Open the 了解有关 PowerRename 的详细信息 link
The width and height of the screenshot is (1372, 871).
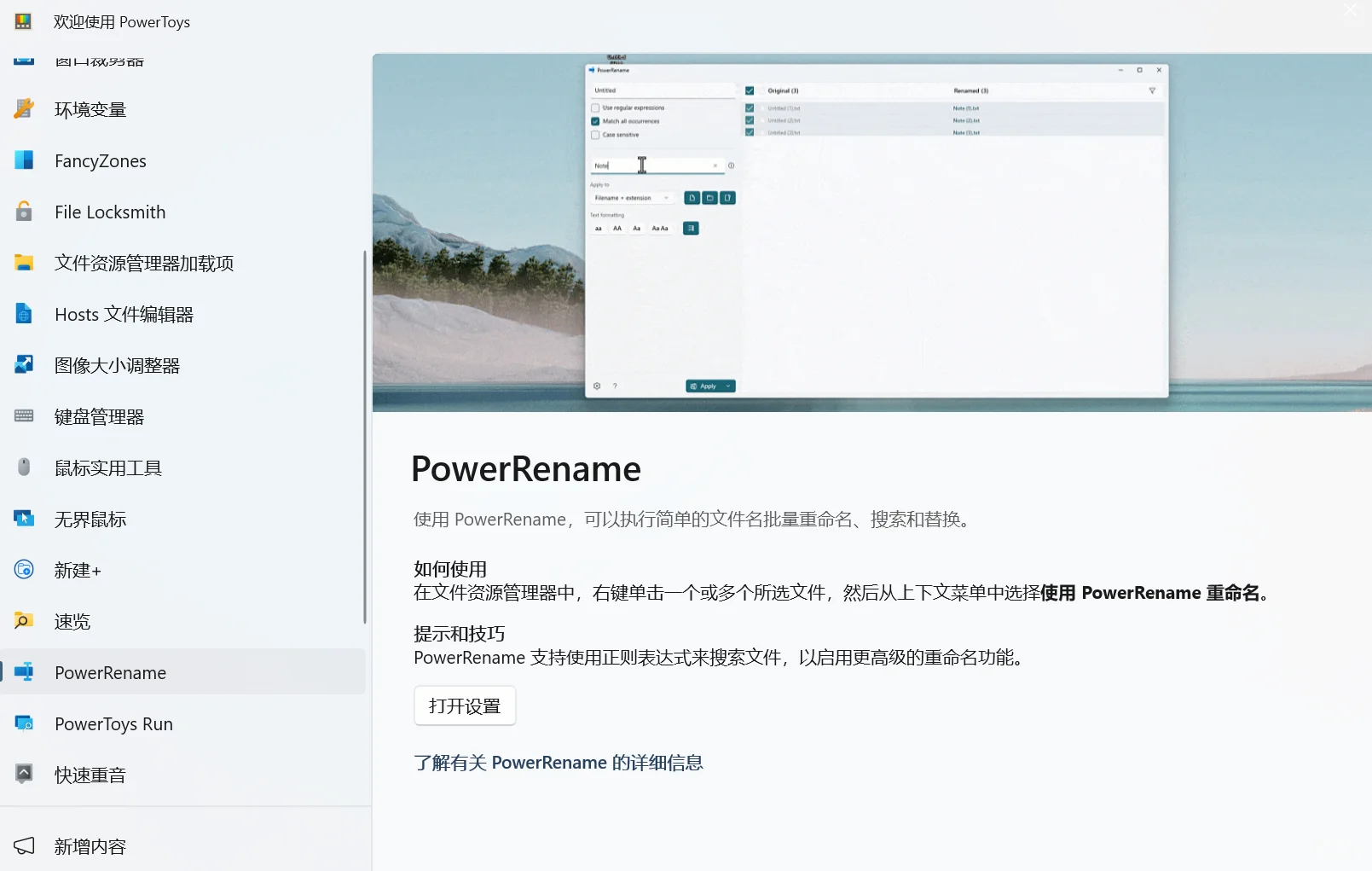559,762
